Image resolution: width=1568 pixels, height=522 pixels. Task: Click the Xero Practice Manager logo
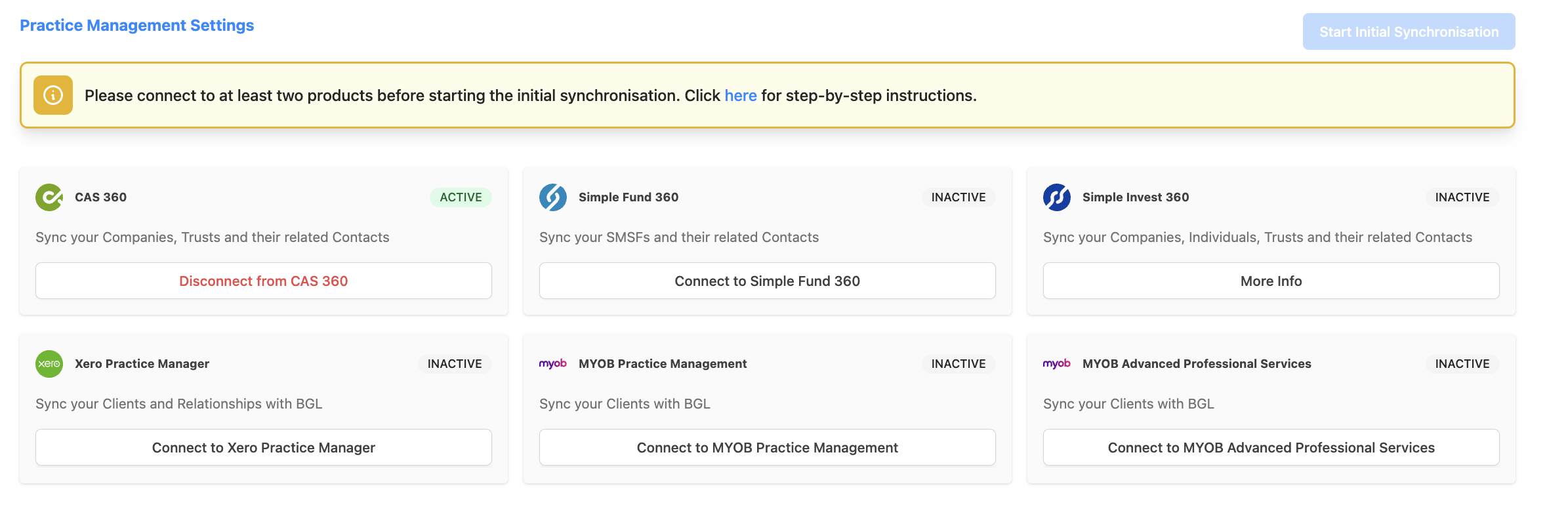coord(49,364)
